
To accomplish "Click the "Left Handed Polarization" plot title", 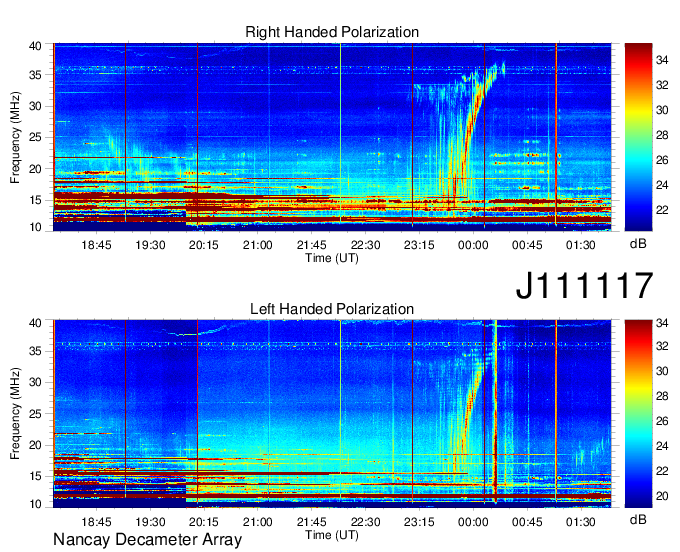I will coord(332,309).
